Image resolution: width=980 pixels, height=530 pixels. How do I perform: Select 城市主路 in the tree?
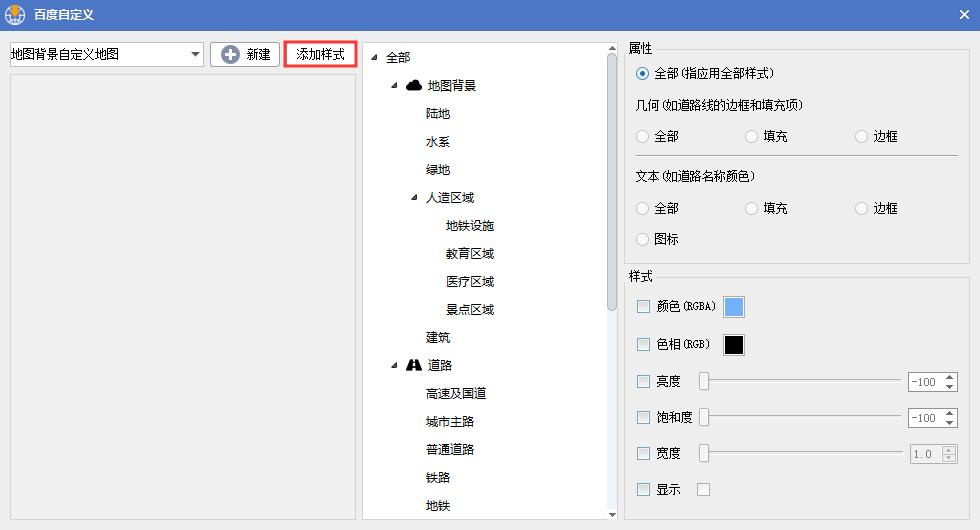tap(449, 421)
